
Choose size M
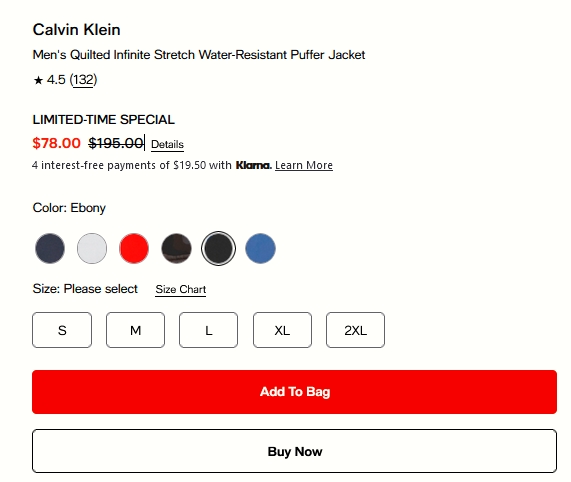135,330
